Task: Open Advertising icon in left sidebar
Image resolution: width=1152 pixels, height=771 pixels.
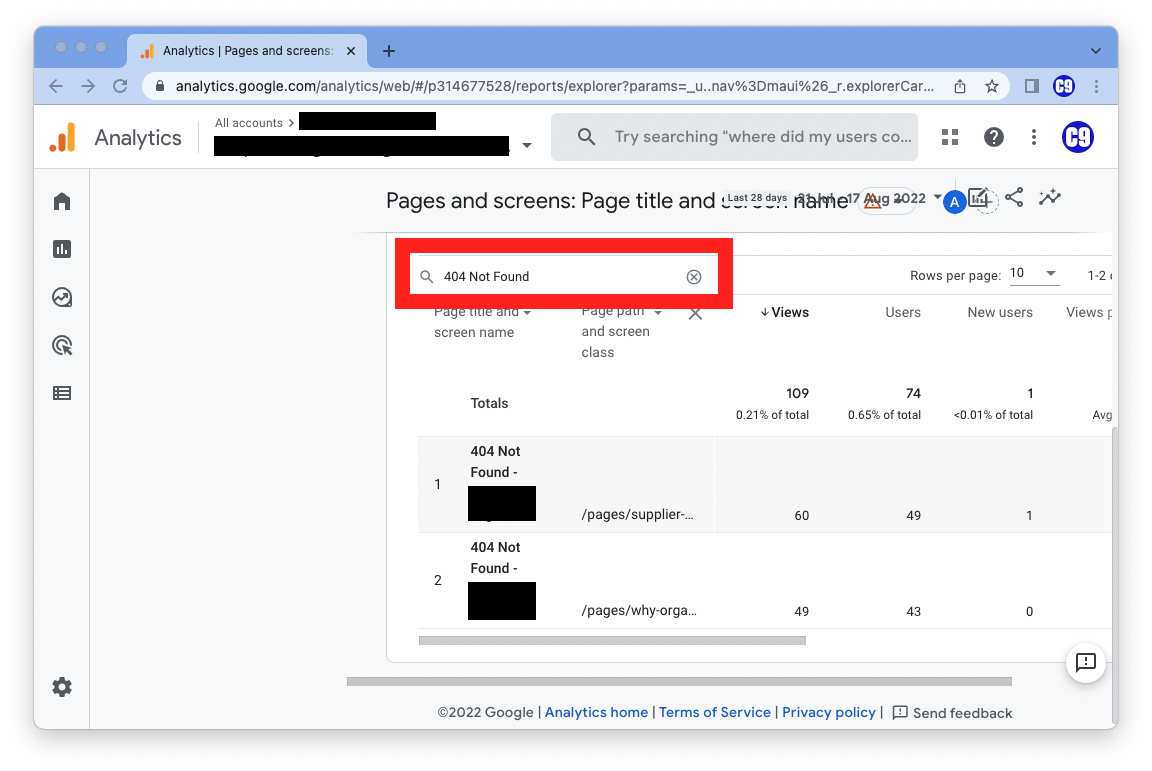Action: pyautogui.click(x=62, y=345)
